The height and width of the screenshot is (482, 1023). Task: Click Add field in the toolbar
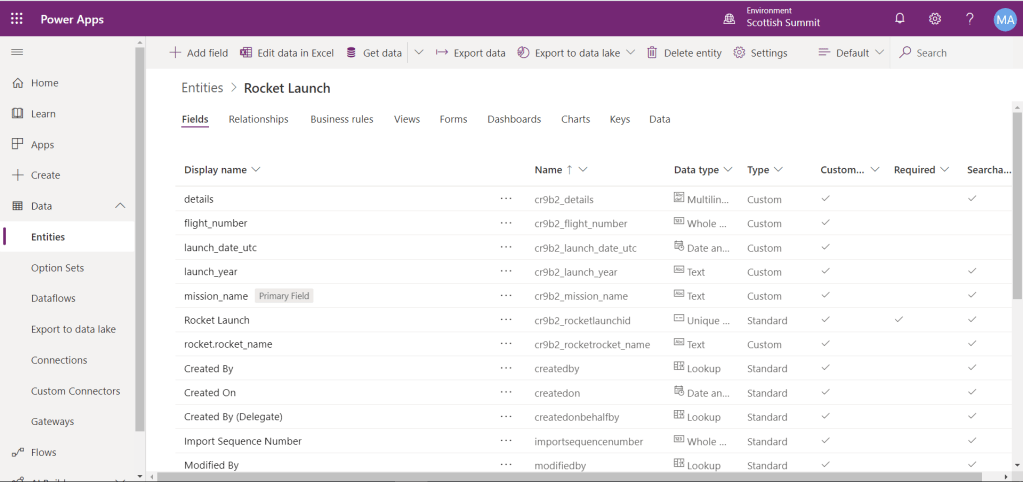[198, 53]
